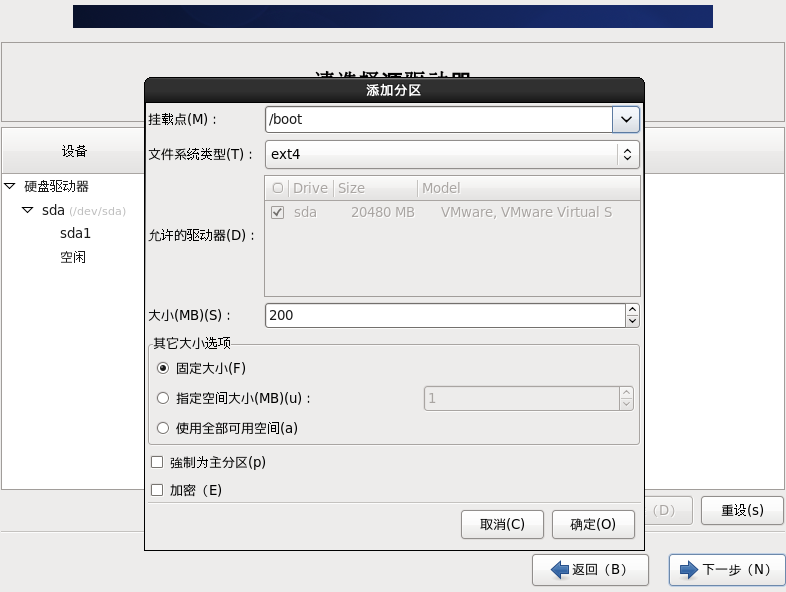This screenshot has height=592, width=786.
Task: Decrease the size (MB) with the down arrow
Action: click(x=632, y=321)
